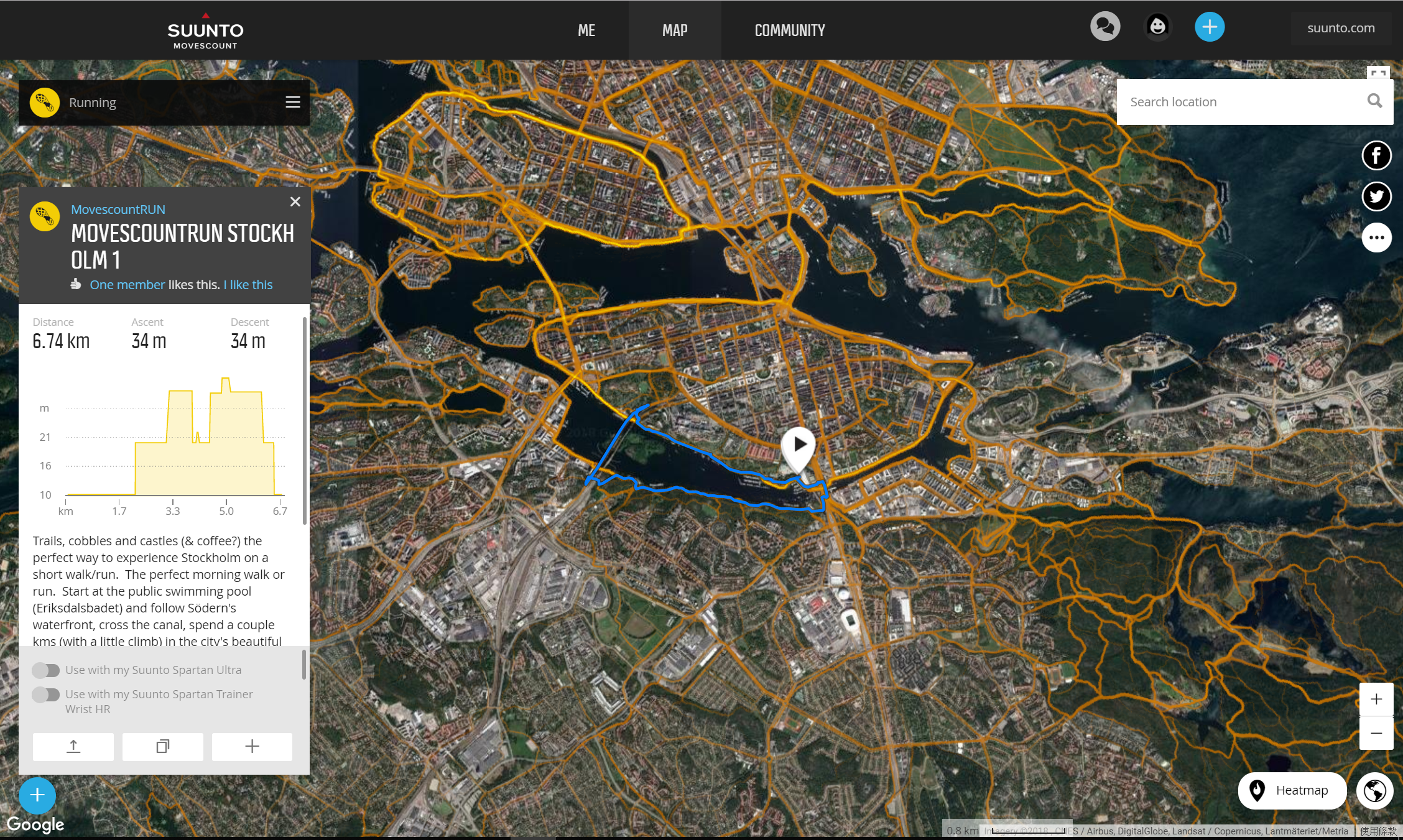Open the user profile avatar

click(1157, 27)
